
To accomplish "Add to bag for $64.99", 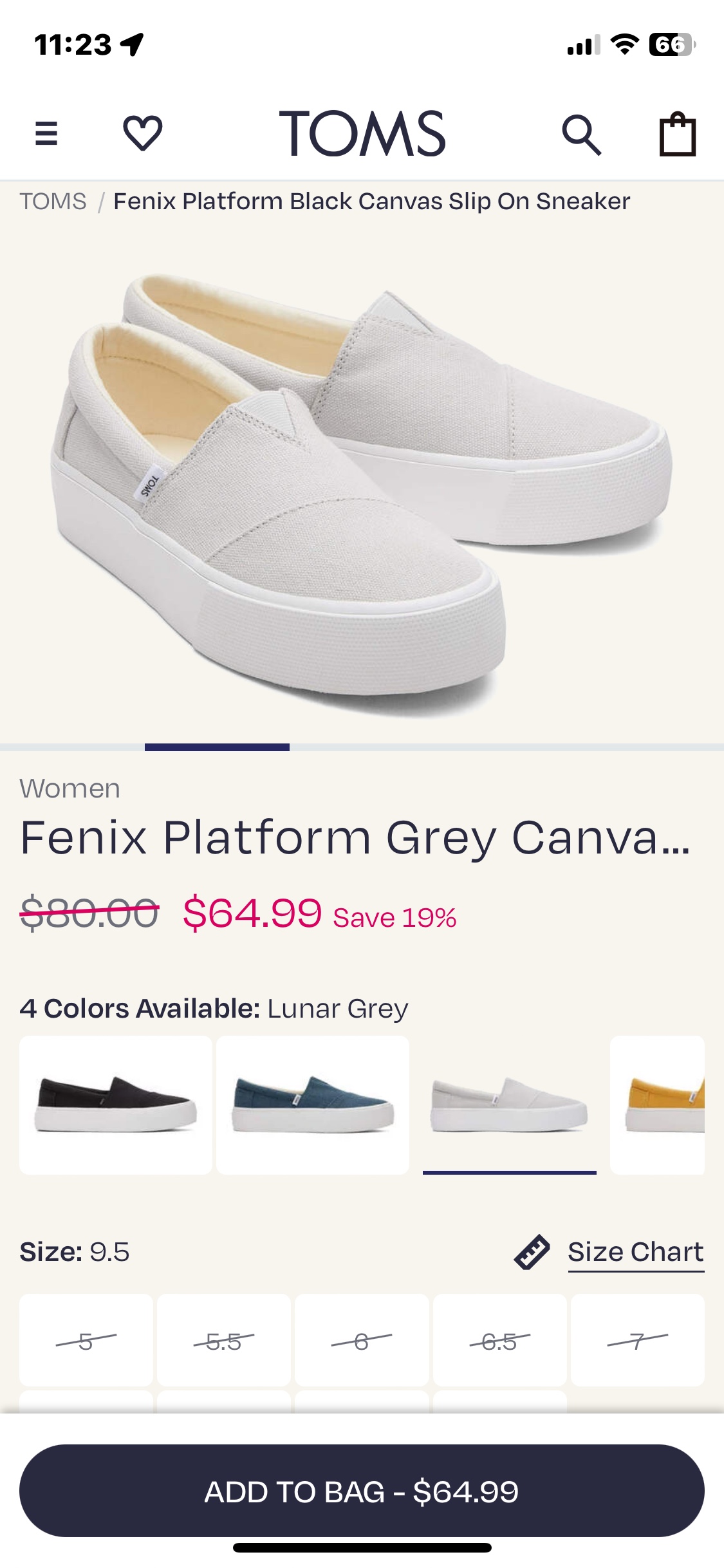I will pyautogui.click(x=362, y=1491).
